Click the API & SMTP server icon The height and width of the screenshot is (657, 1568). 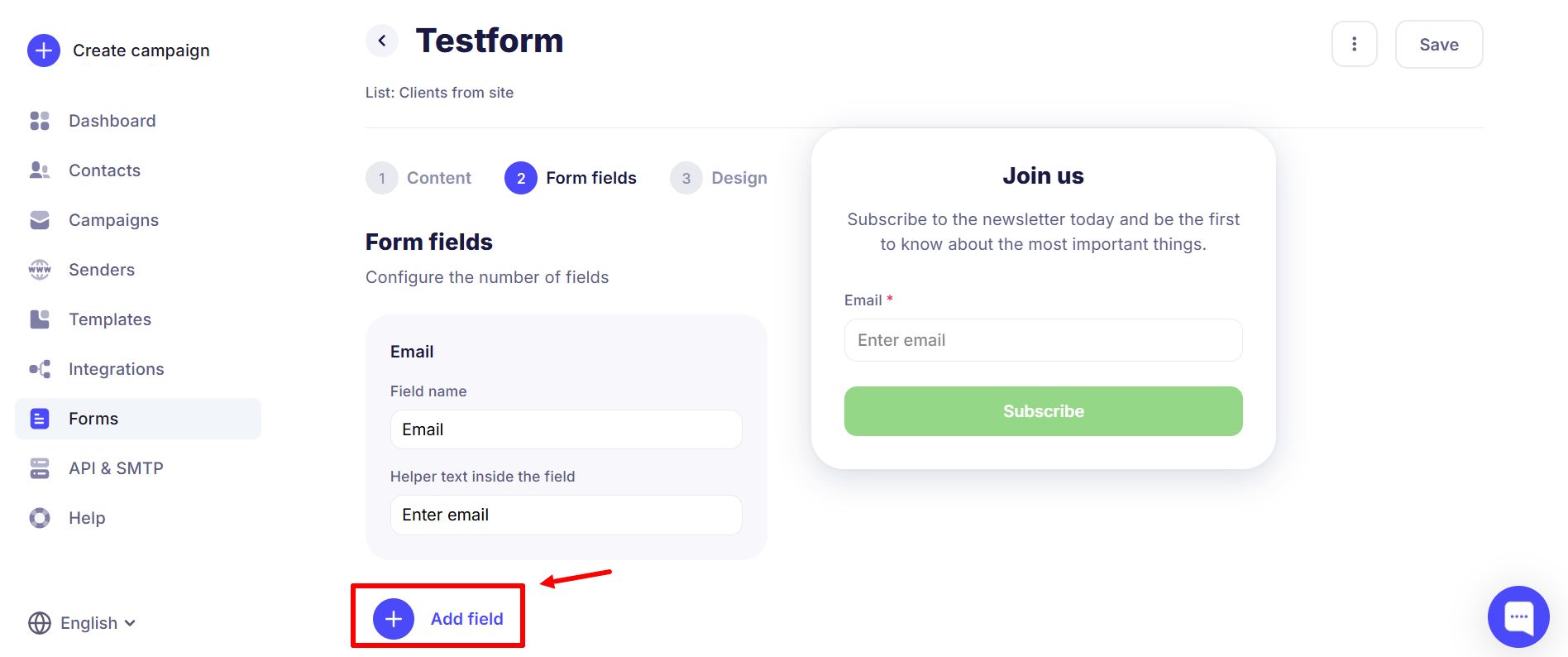pos(40,468)
